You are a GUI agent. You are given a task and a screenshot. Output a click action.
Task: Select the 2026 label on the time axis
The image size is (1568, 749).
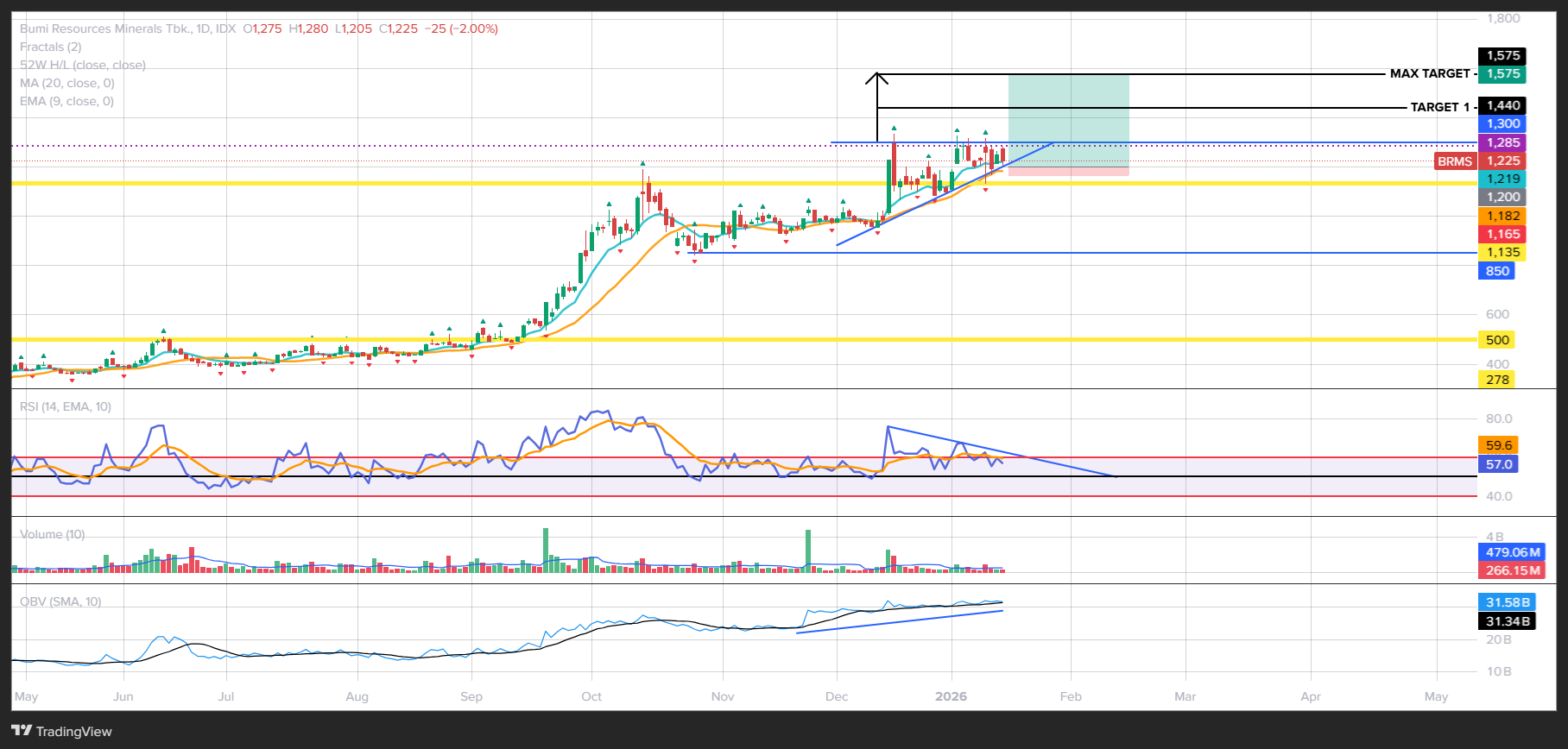952,696
